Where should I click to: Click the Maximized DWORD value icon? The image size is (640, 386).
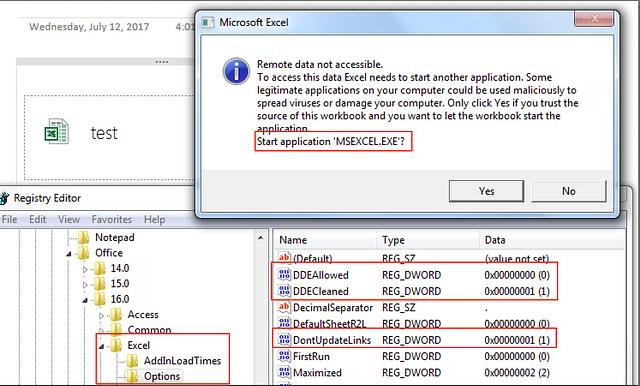tap(284, 372)
